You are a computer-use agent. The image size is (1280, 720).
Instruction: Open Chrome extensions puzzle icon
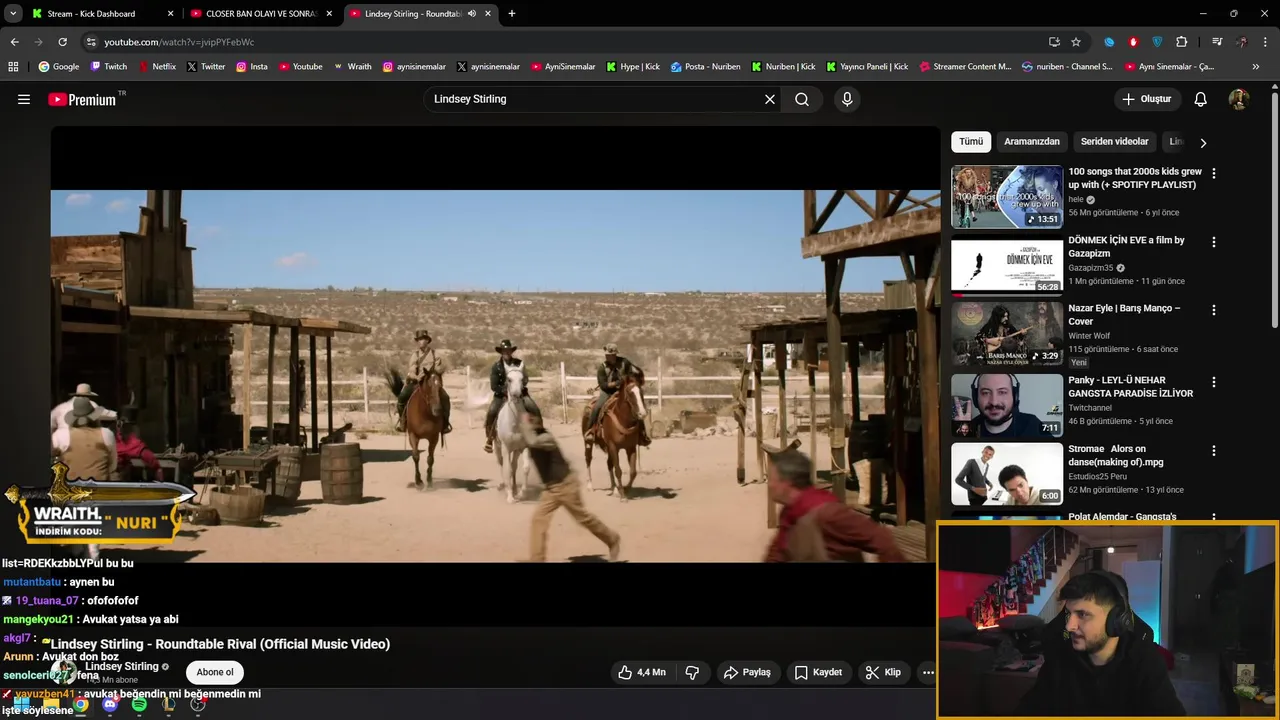click(x=1182, y=42)
